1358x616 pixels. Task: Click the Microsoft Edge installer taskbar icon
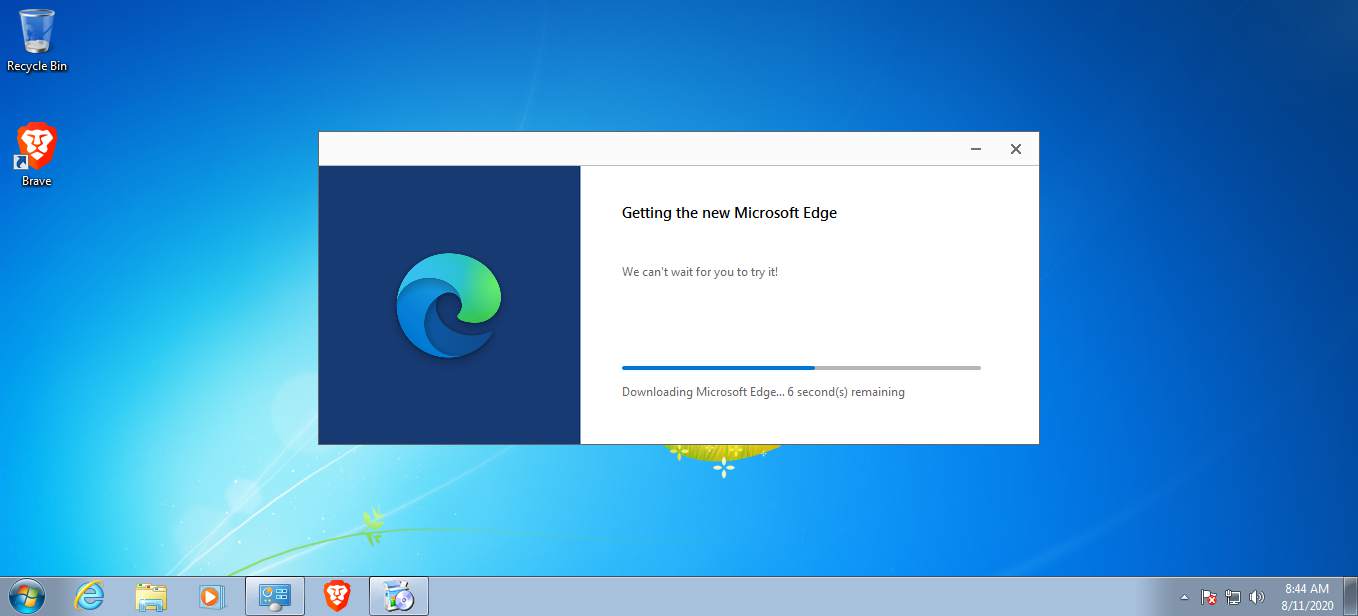point(398,596)
